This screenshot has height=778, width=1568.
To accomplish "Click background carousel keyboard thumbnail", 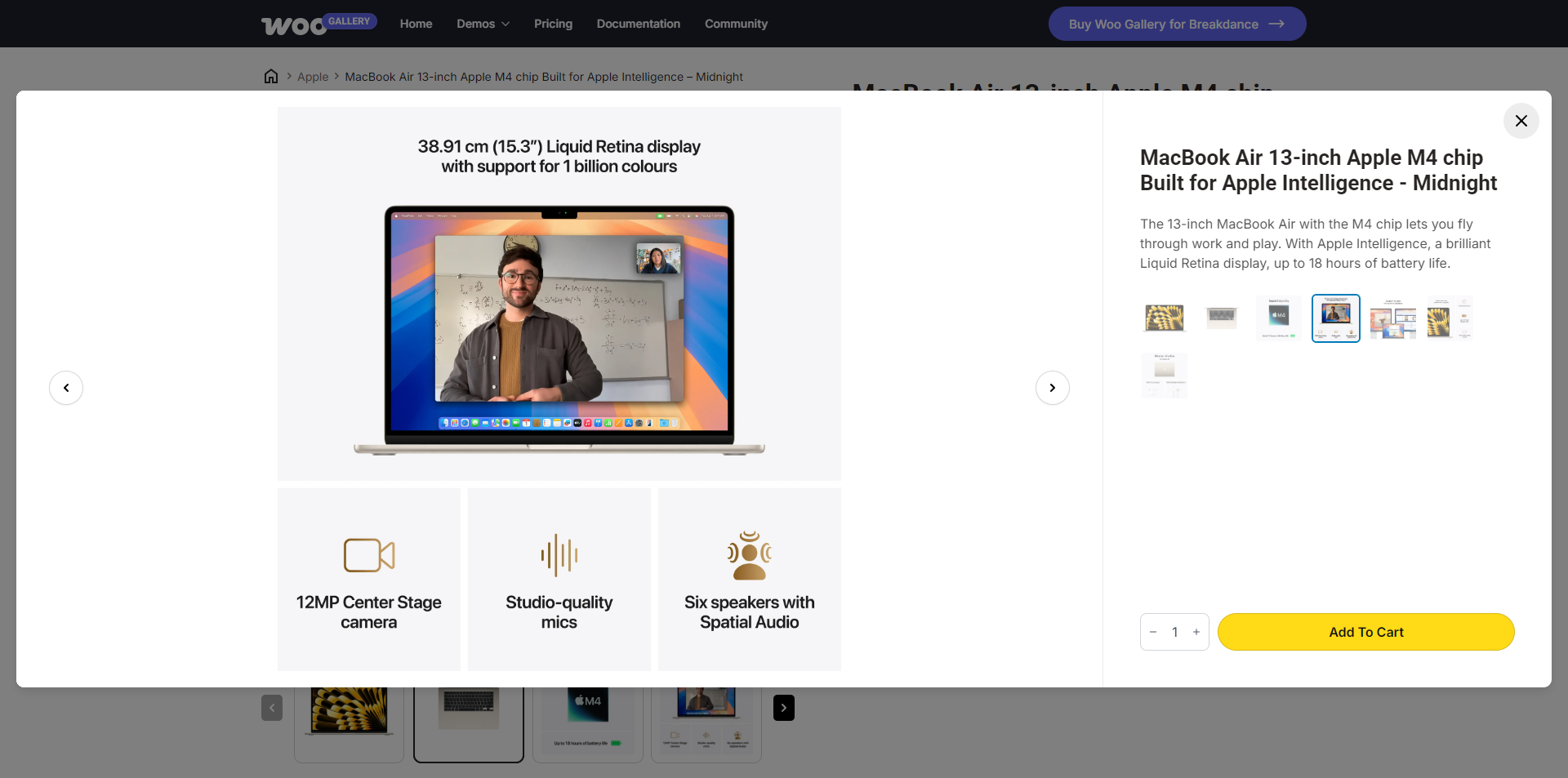I will point(469,724).
